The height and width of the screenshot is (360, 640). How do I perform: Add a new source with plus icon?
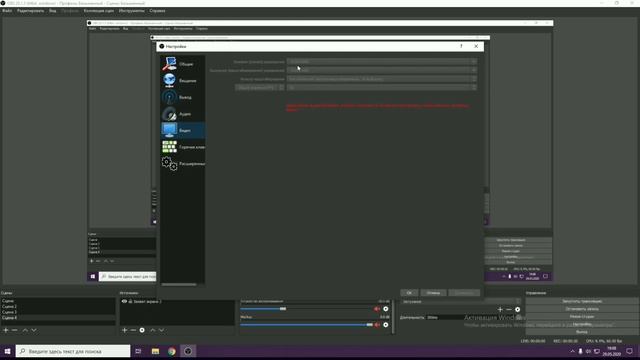pyautogui.click(x=124, y=330)
